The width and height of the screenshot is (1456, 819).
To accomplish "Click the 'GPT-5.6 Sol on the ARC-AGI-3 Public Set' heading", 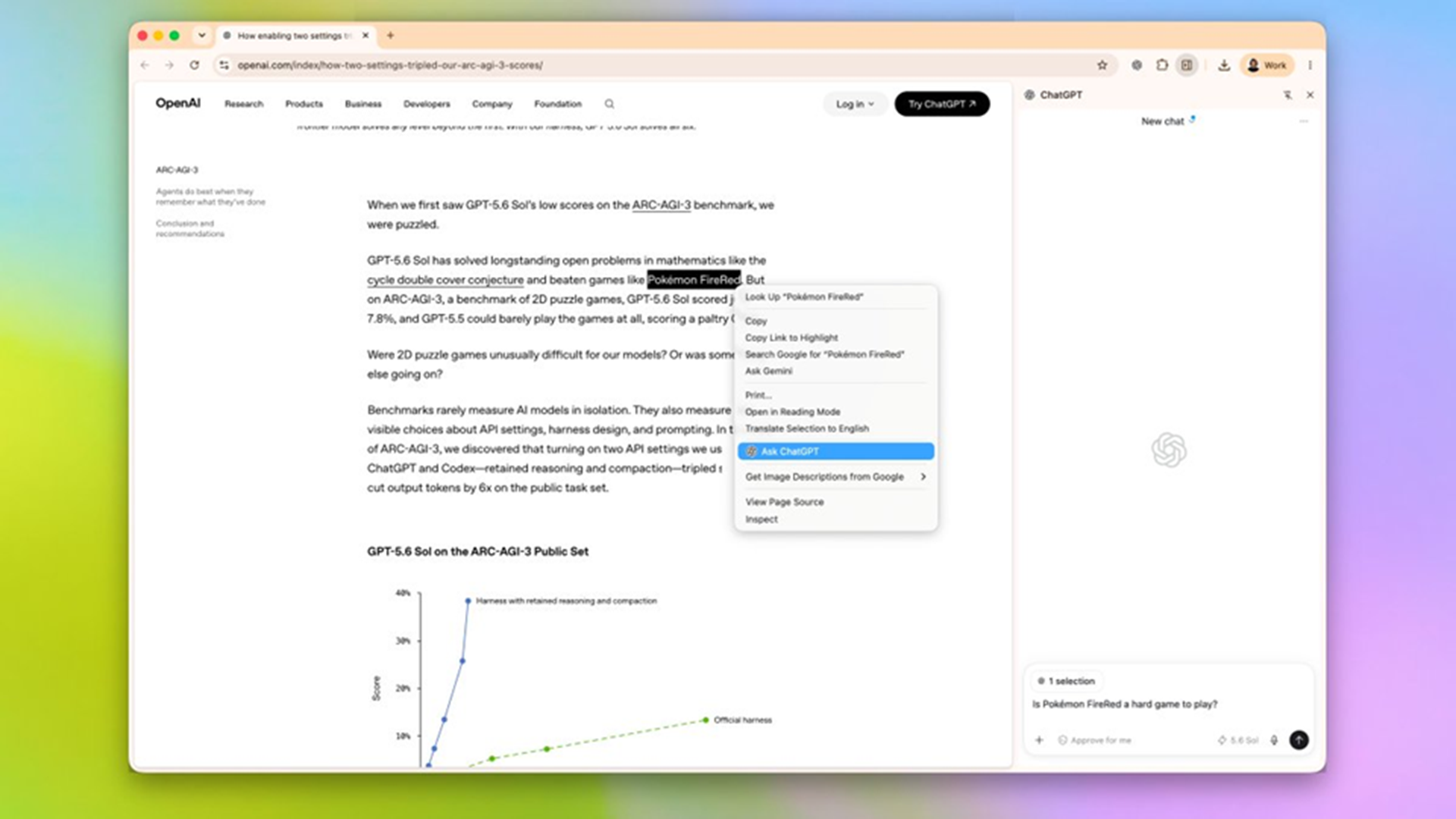I will [478, 551].
